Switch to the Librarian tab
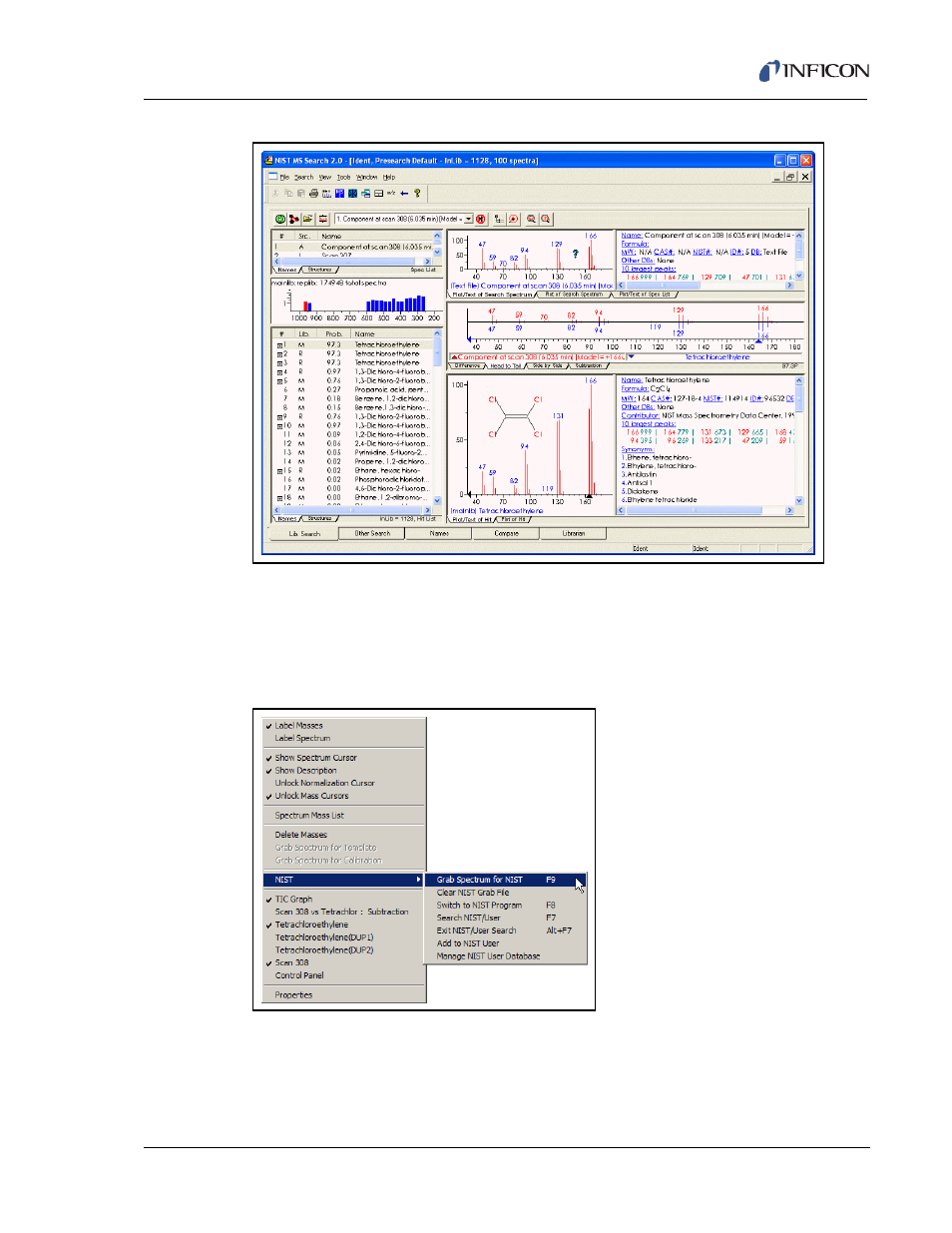This screenshot has width=952, height=1233. (x=574, y=533)
